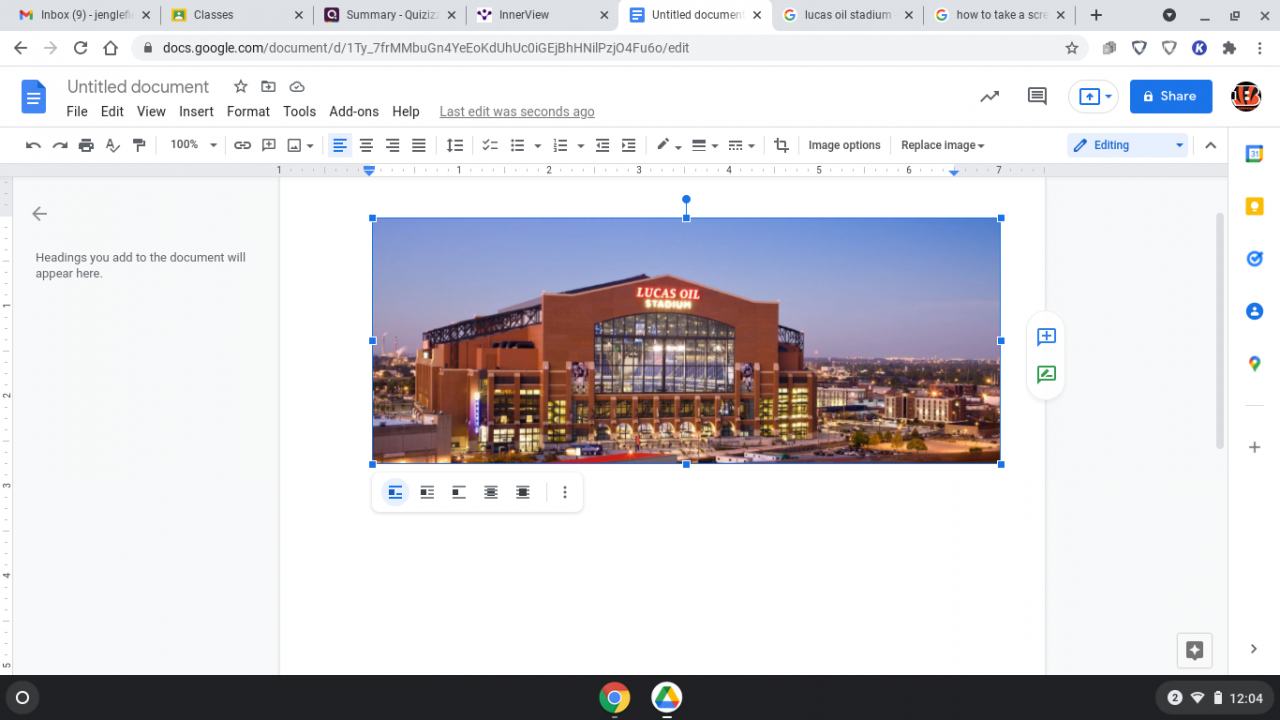Image resolution: width=1280 pixels, height=720 pixels.
Task: Click the insert link icon
Action: pos(242,145)
